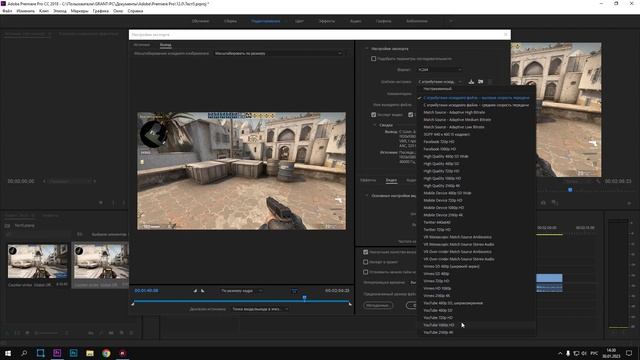The height and width of the screenshot is (360, 640).
Task: Open the Clip menu
Action: 44,11
